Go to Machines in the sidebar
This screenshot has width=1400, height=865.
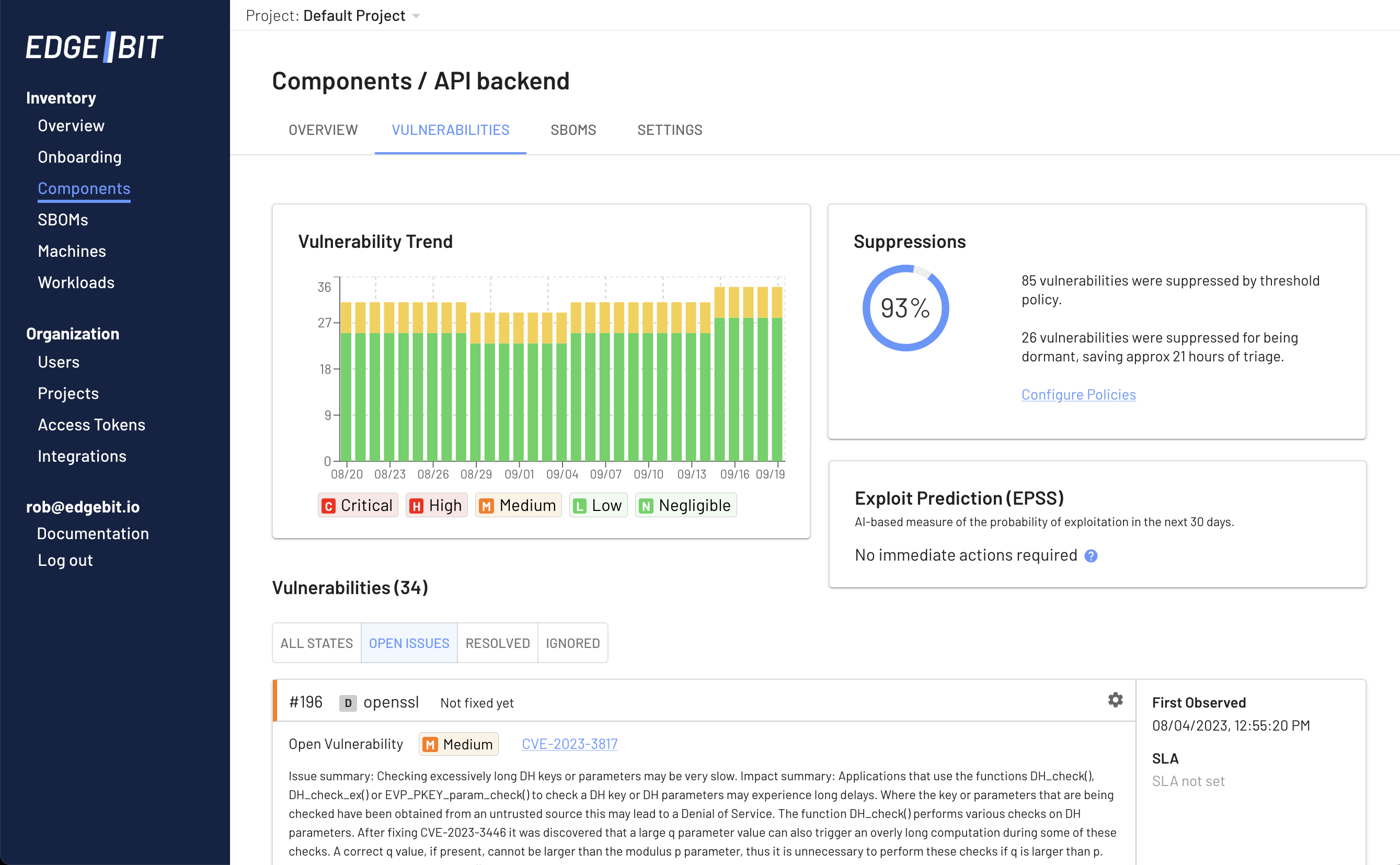[72, 251]
